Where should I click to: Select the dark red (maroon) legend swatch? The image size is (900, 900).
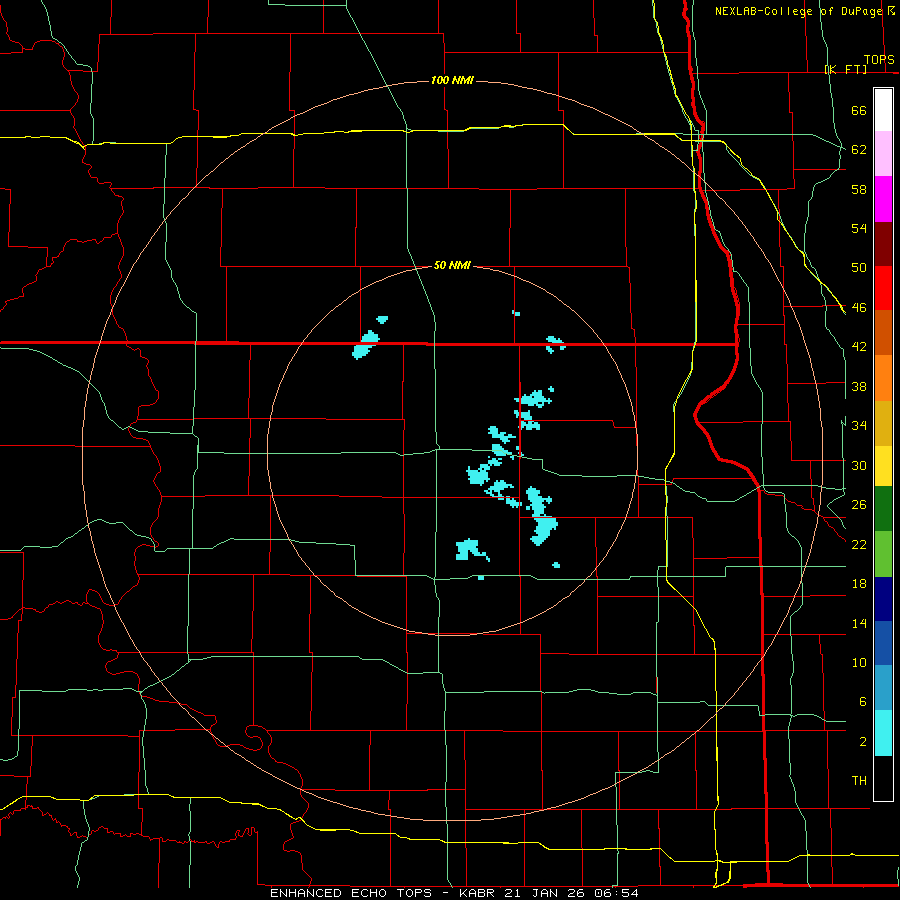click(x=883, y=243)
